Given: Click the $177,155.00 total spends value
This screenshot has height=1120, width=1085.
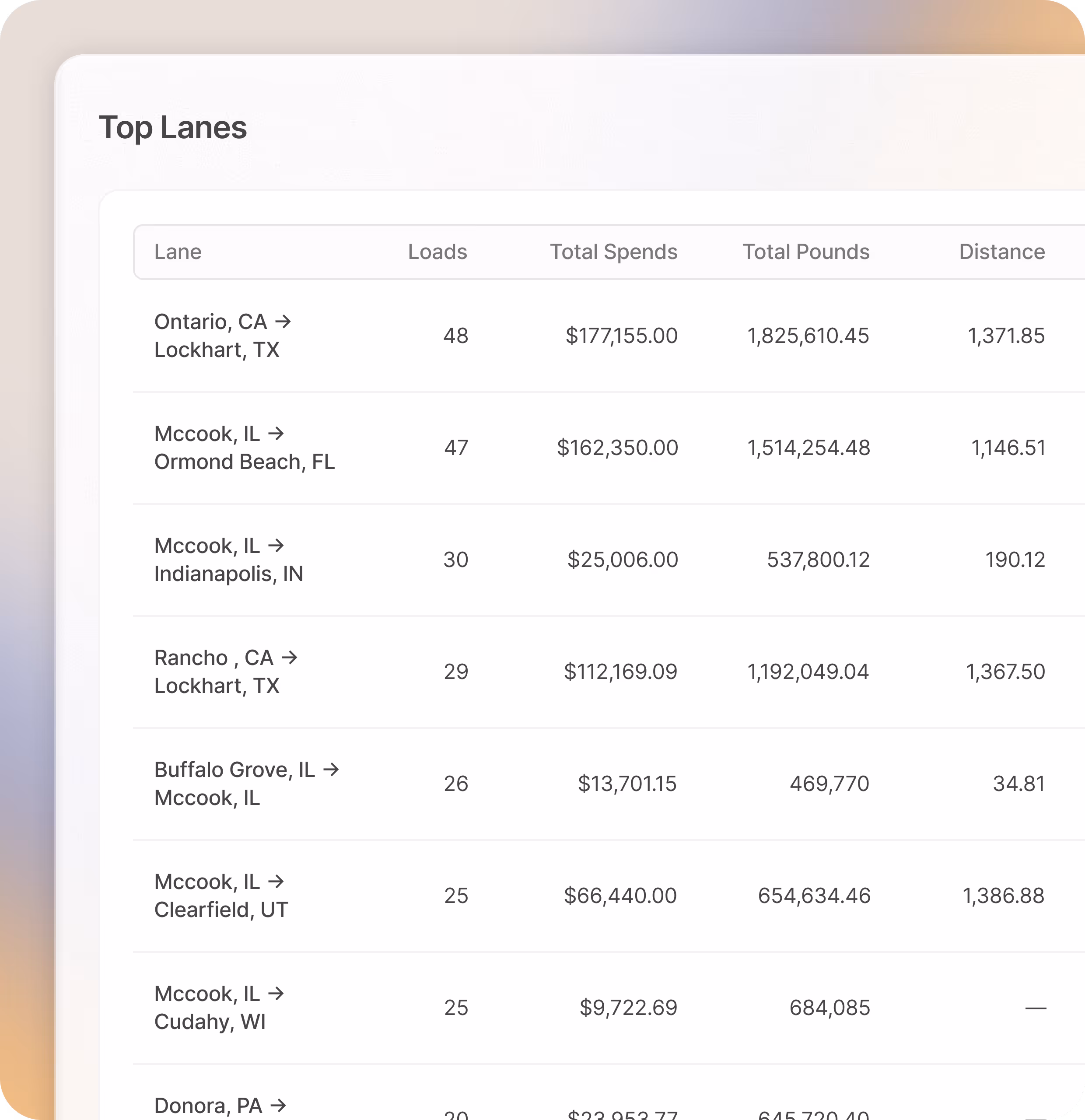Looking at the screenshot, I should tap(621, 336).
